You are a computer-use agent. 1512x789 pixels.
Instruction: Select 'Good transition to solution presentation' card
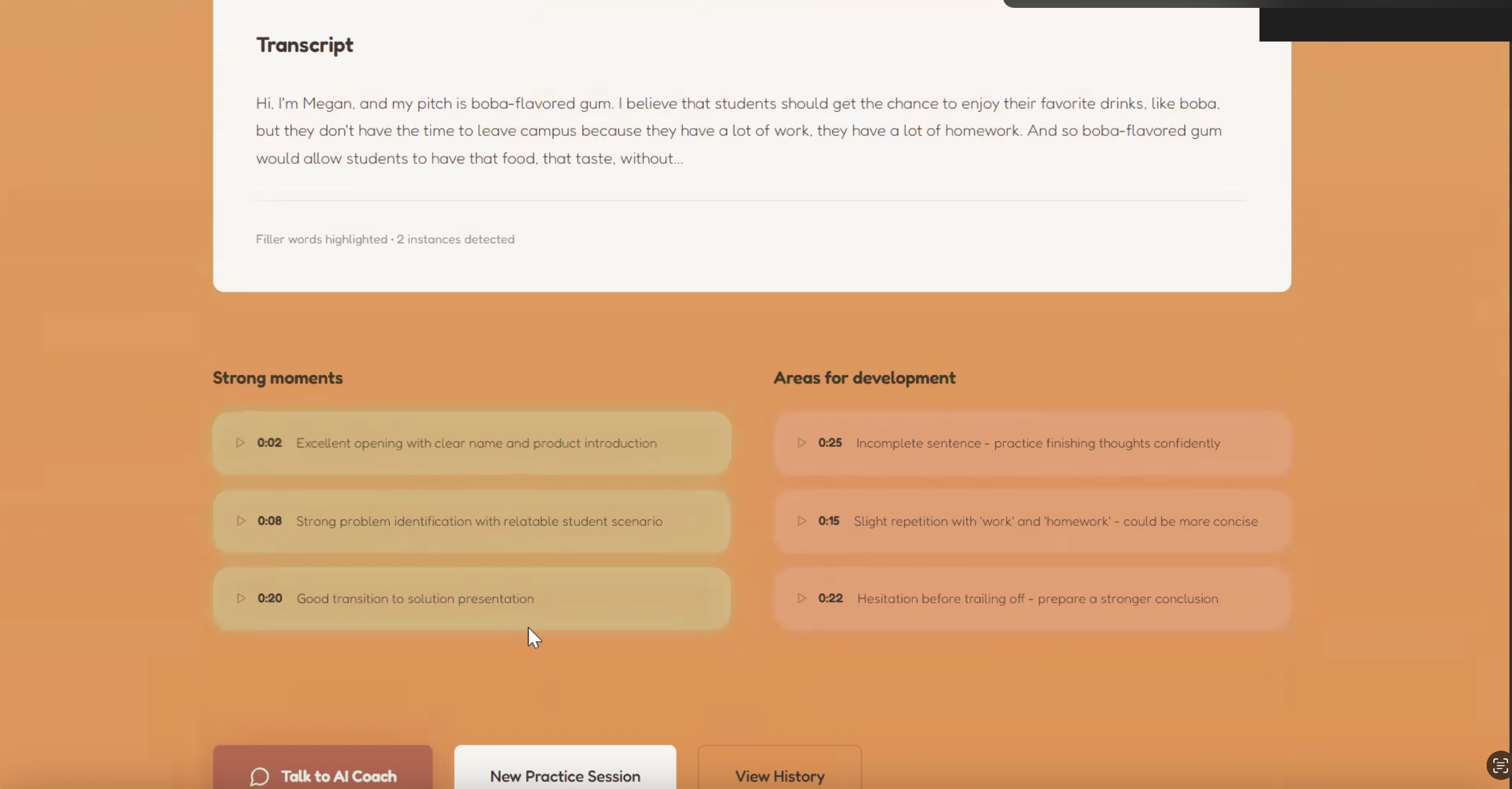pos(415,599)
